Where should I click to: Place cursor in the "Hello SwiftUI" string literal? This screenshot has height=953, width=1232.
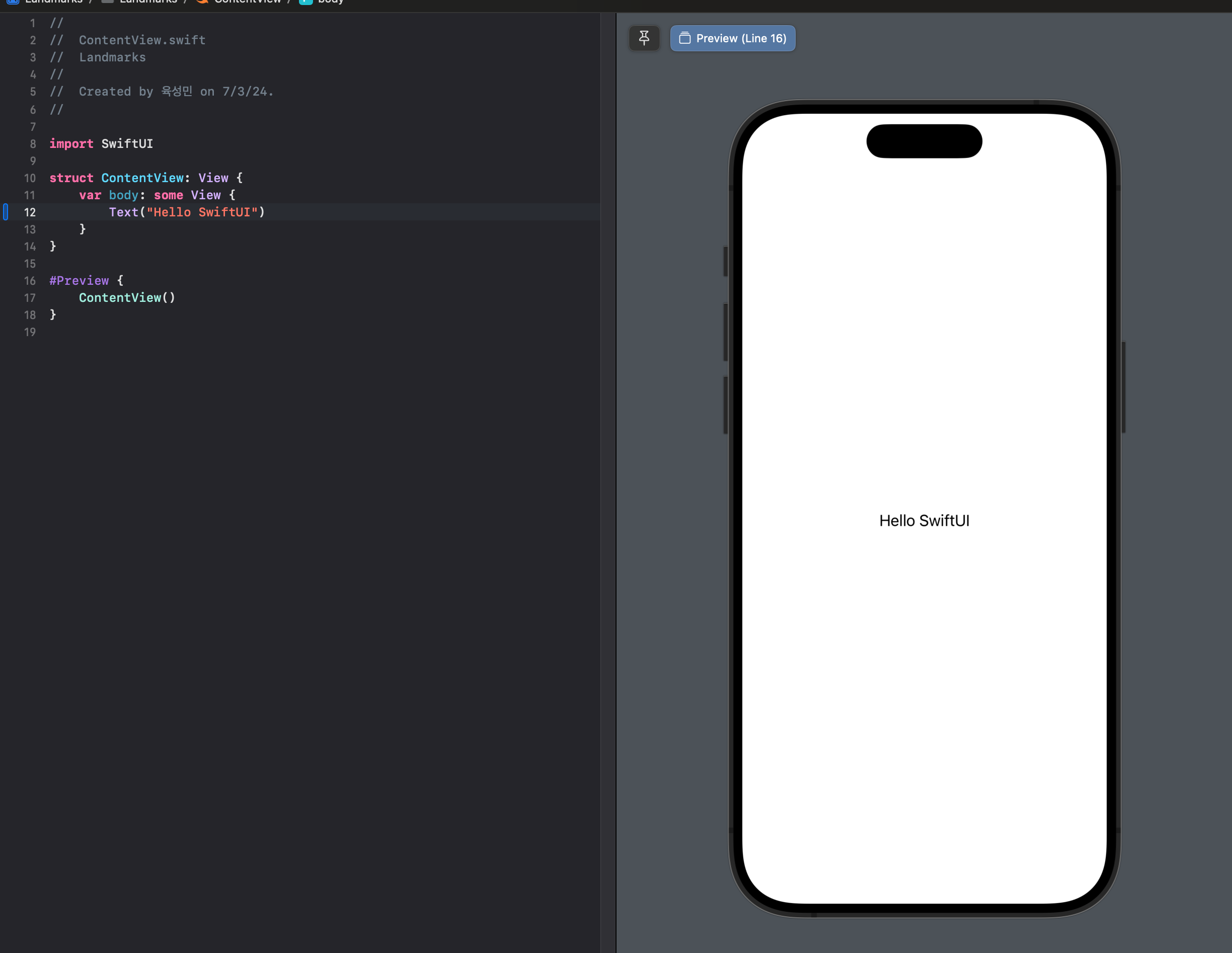click(x=201, y=213)
